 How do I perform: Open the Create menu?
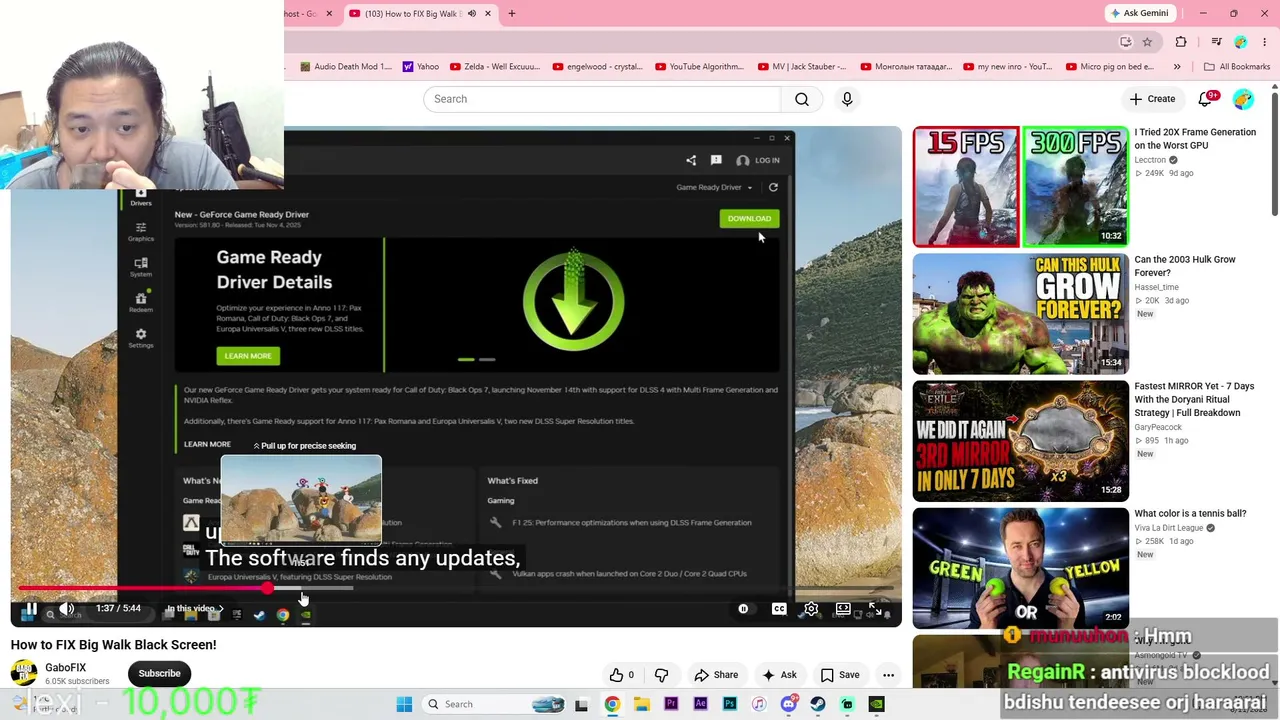click(x=1152, y=99)
